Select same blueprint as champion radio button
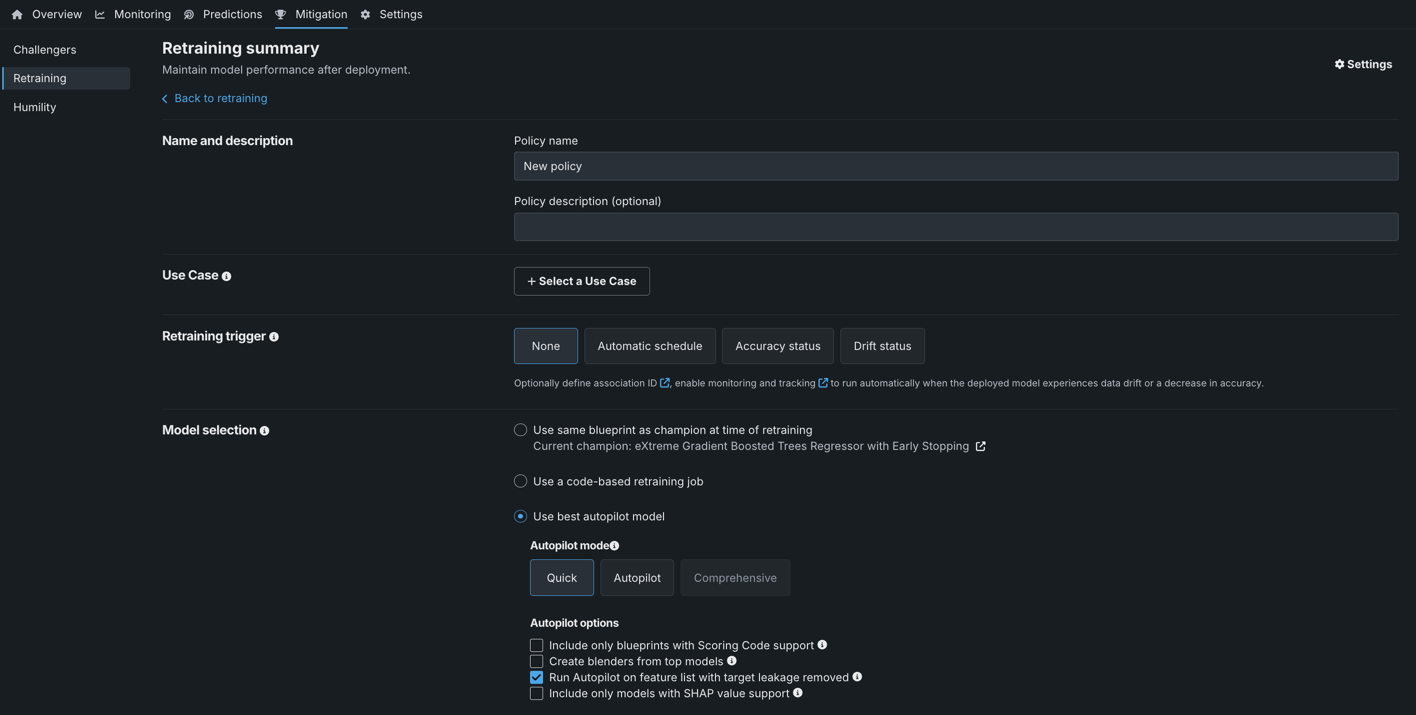The width and height of the screenshot is (1416, 715). (521, 430)
